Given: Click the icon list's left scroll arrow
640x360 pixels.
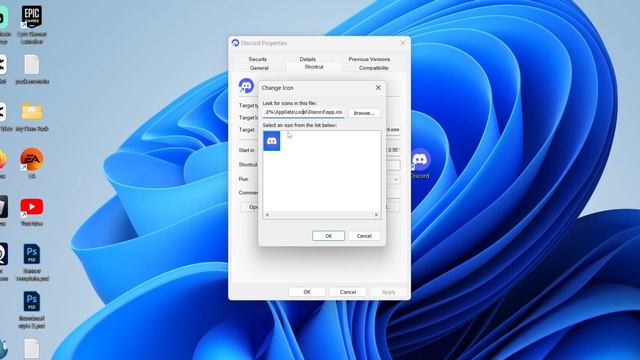Looking at the screenshot, I should point(267,215).
